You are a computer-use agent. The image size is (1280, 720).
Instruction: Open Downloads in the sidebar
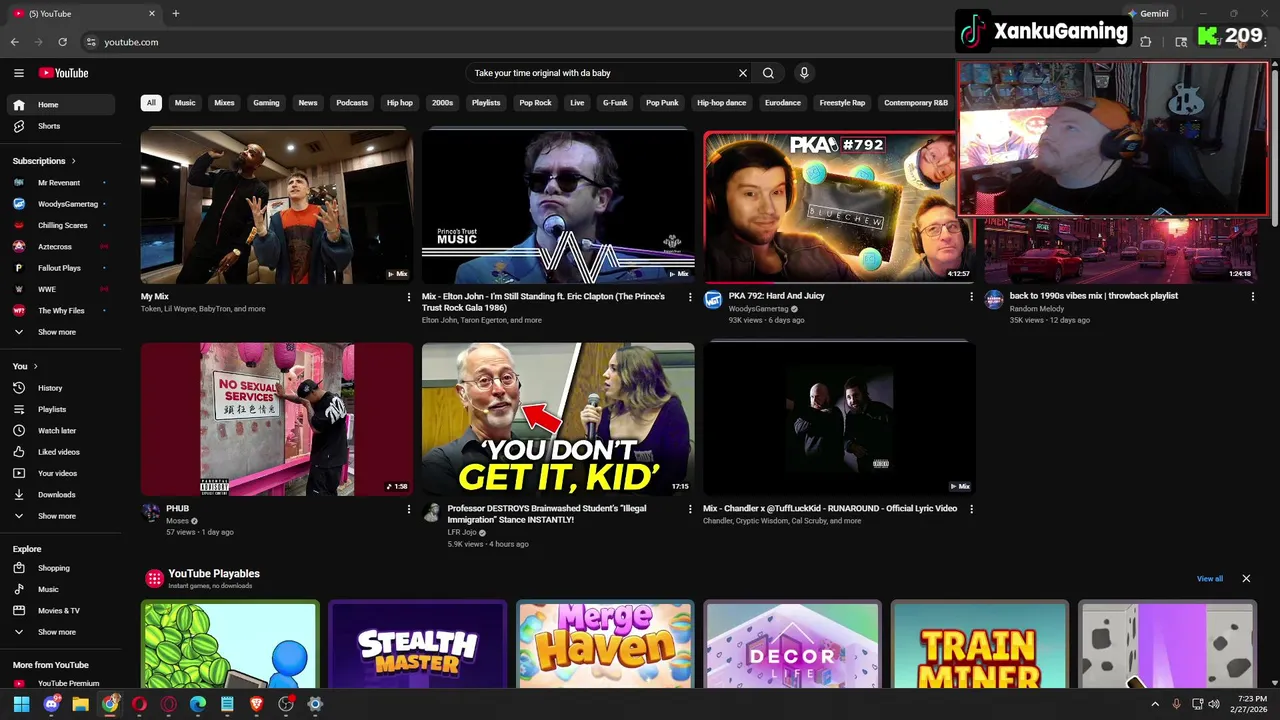(60, 494)
